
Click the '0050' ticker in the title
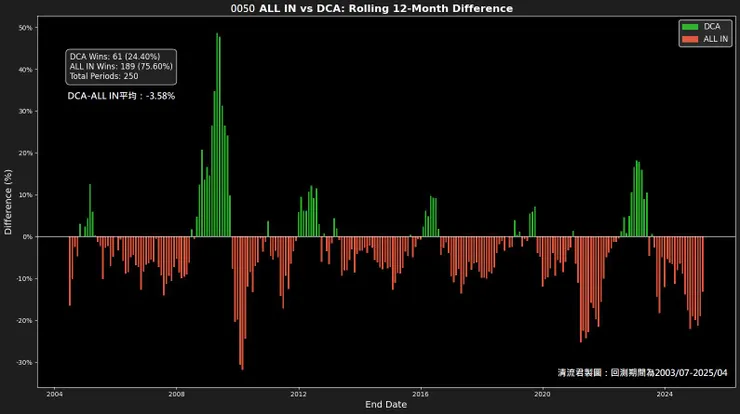point(243,8)
